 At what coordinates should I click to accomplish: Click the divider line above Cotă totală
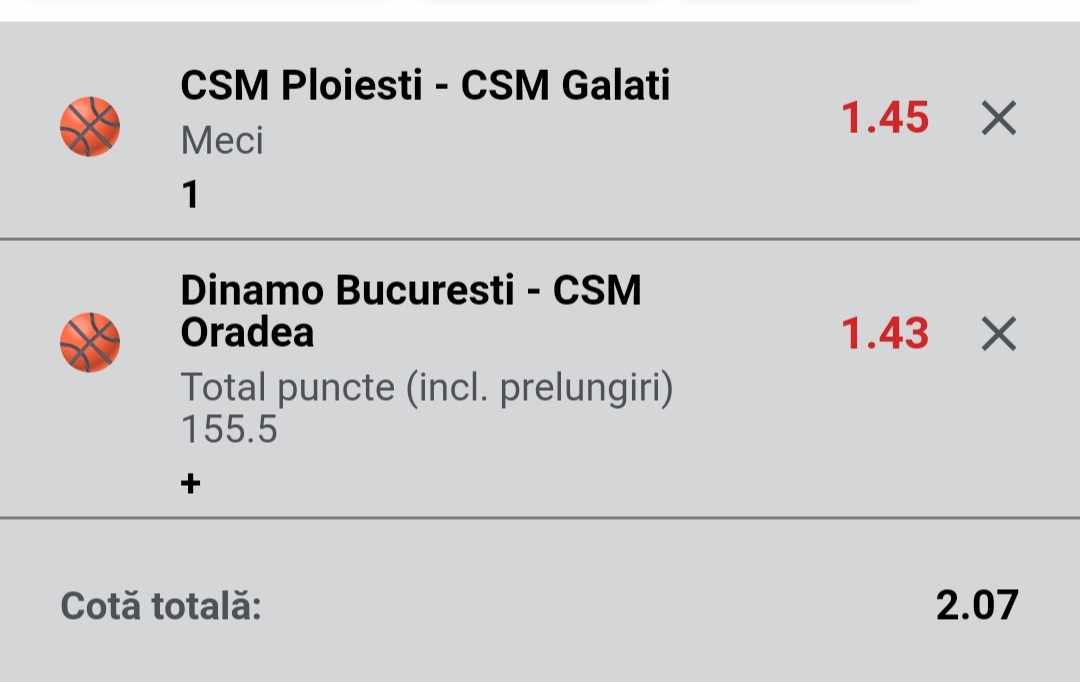tap(540, 518)
